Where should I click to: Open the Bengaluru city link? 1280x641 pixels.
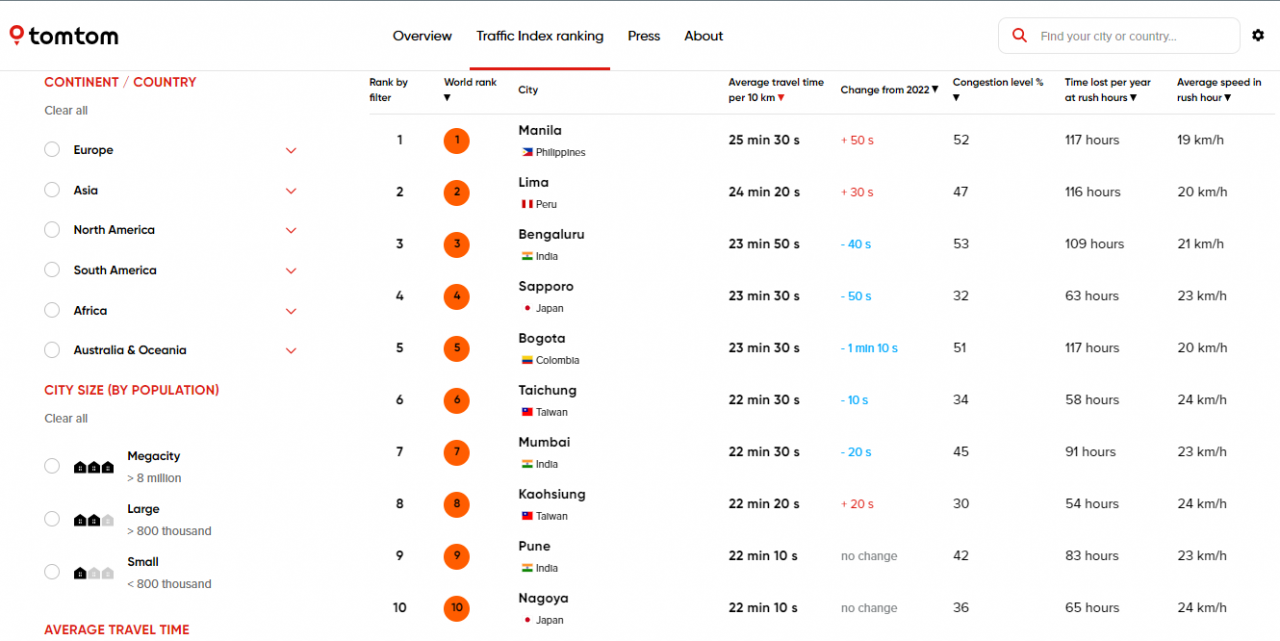tap(551, 235)
